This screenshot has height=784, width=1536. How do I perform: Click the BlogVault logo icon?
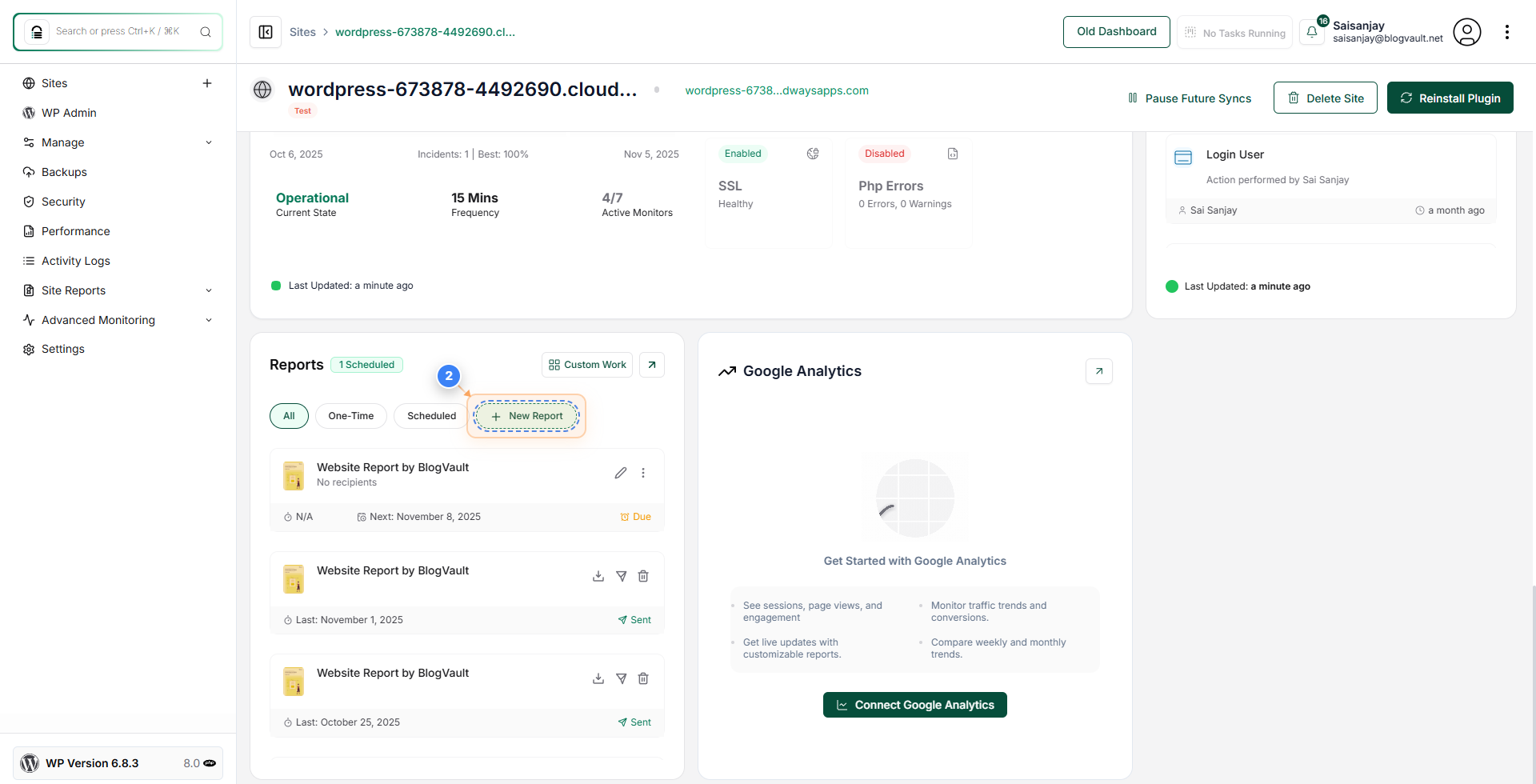click(37, 32)
